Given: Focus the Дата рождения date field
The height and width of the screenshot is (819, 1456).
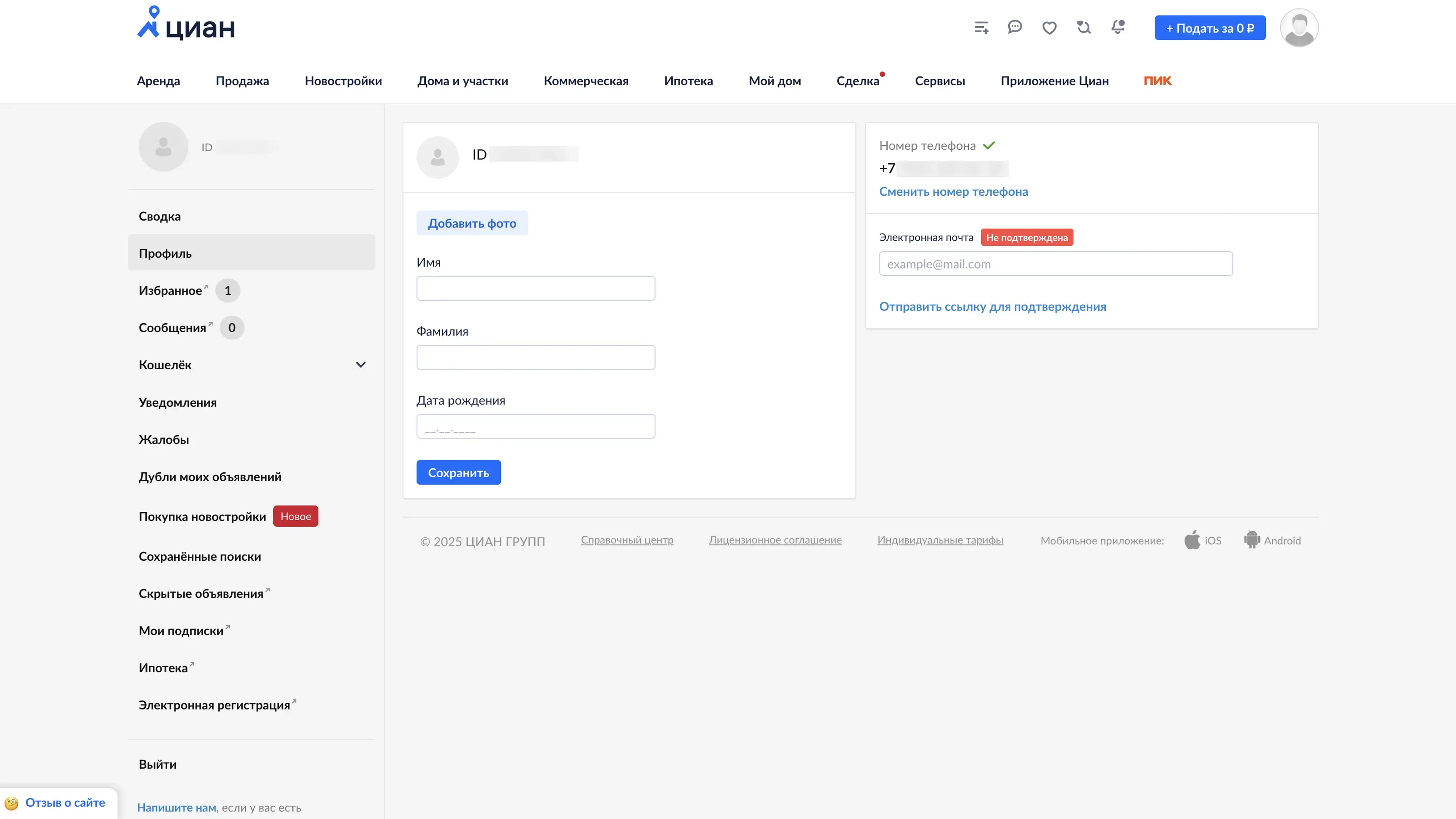Looking at the screenshot, I should (x=535, y=427).
